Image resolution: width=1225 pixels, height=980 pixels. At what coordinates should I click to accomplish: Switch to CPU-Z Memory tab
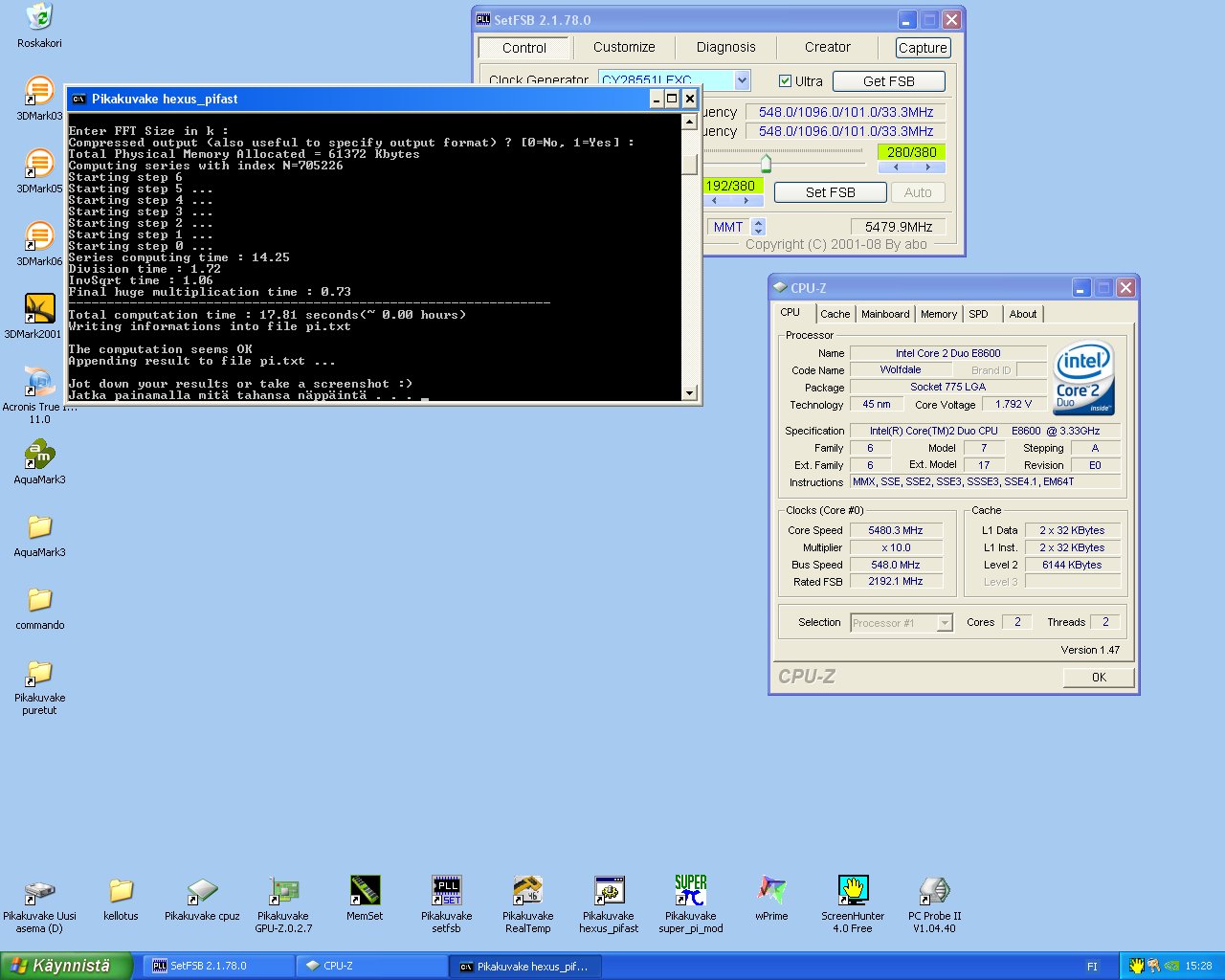pyautogui.click(x=939, y=314)
